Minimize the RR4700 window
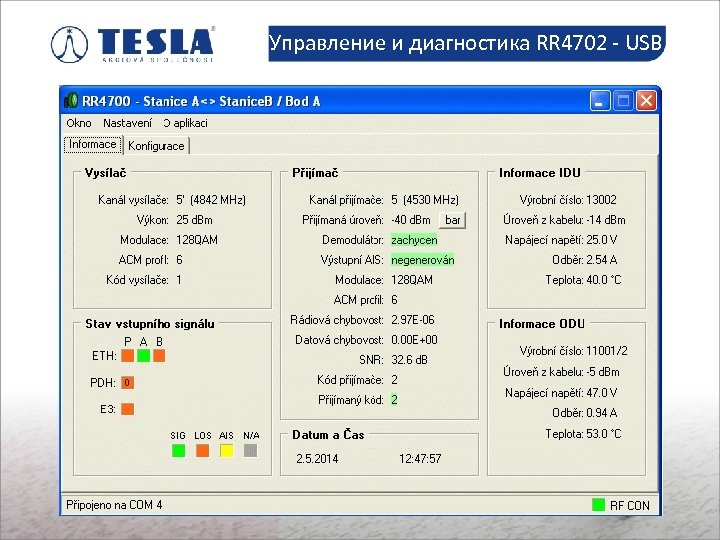 point(600,101)
